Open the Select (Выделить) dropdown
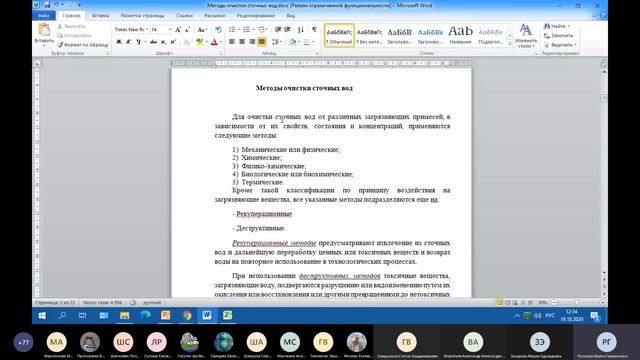This screenshot has height=360, width=640. tap(560, 44)
